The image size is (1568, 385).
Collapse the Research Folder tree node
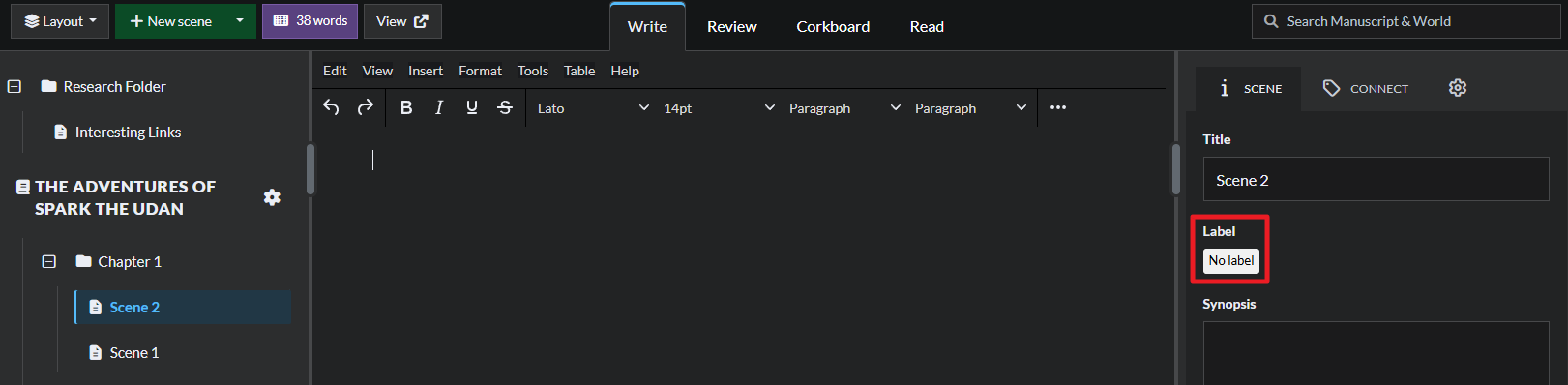pyautogui.click(x=15, y=86)
